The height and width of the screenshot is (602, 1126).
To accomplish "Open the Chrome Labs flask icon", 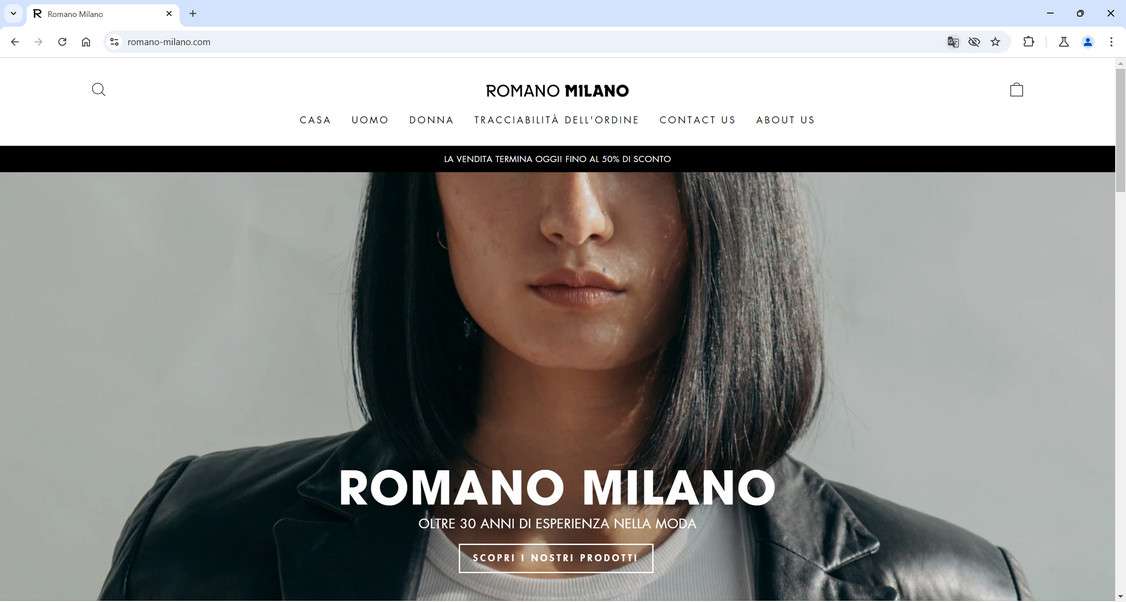I will point(1064,42).
